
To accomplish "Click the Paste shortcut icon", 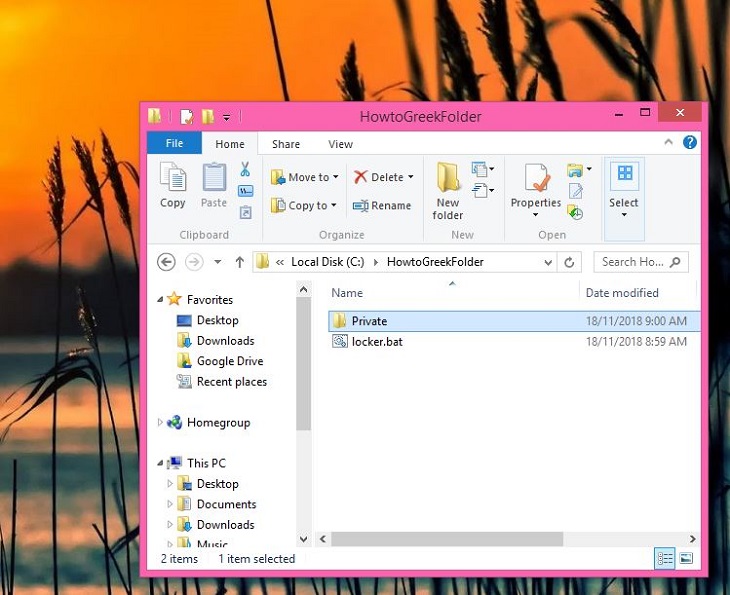I will 245,213.
